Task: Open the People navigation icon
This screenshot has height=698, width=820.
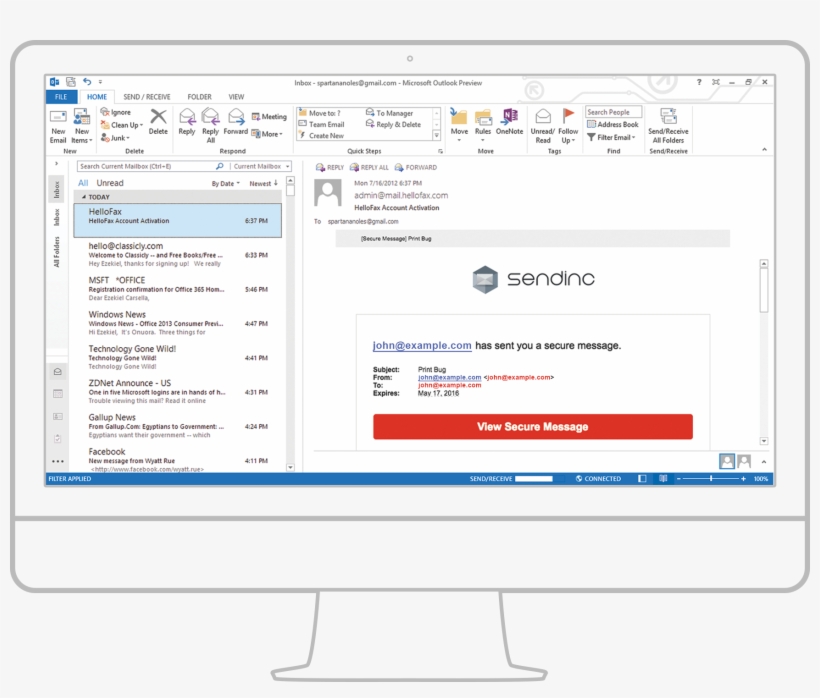Action: click(x=58, y=416)
